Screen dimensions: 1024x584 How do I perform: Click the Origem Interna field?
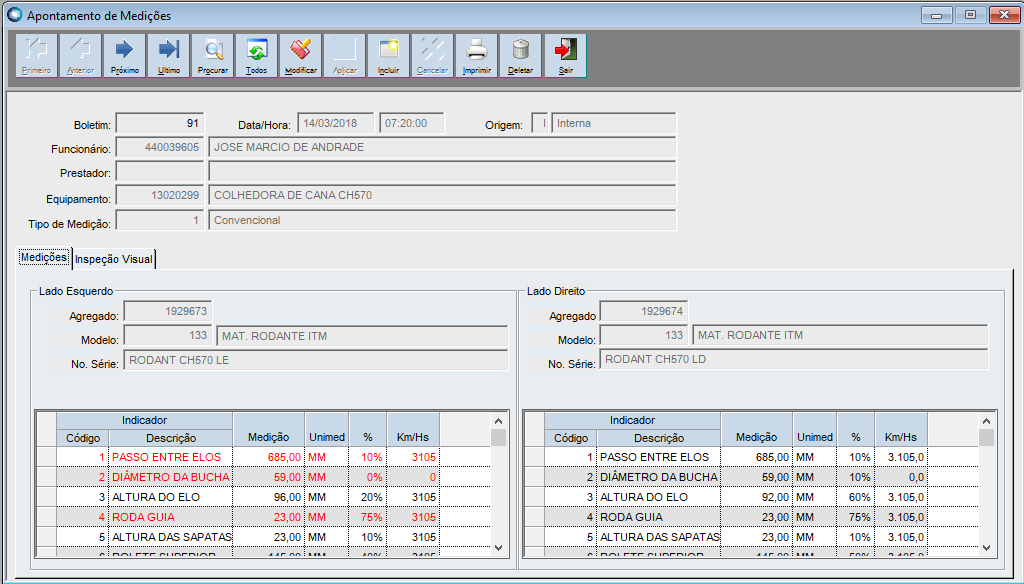coord(613,123)
